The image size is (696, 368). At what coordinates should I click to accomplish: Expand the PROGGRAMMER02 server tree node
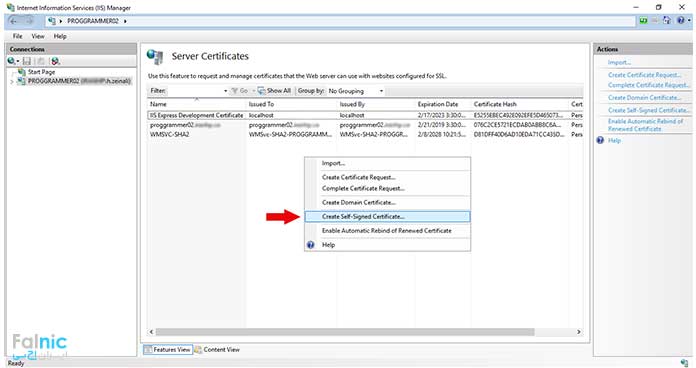pos(12,81)
